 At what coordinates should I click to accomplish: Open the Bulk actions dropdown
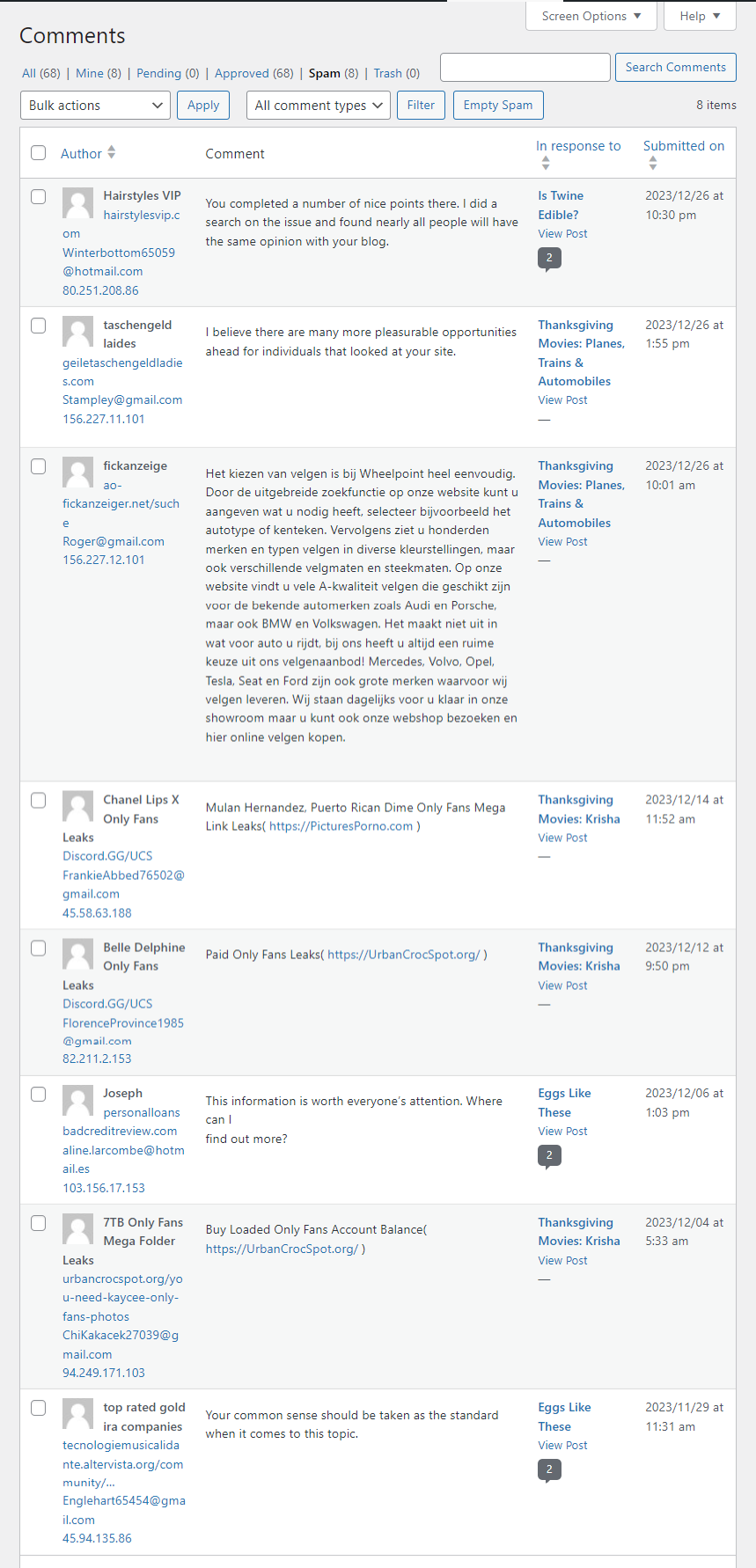click(x=95, y=106)
